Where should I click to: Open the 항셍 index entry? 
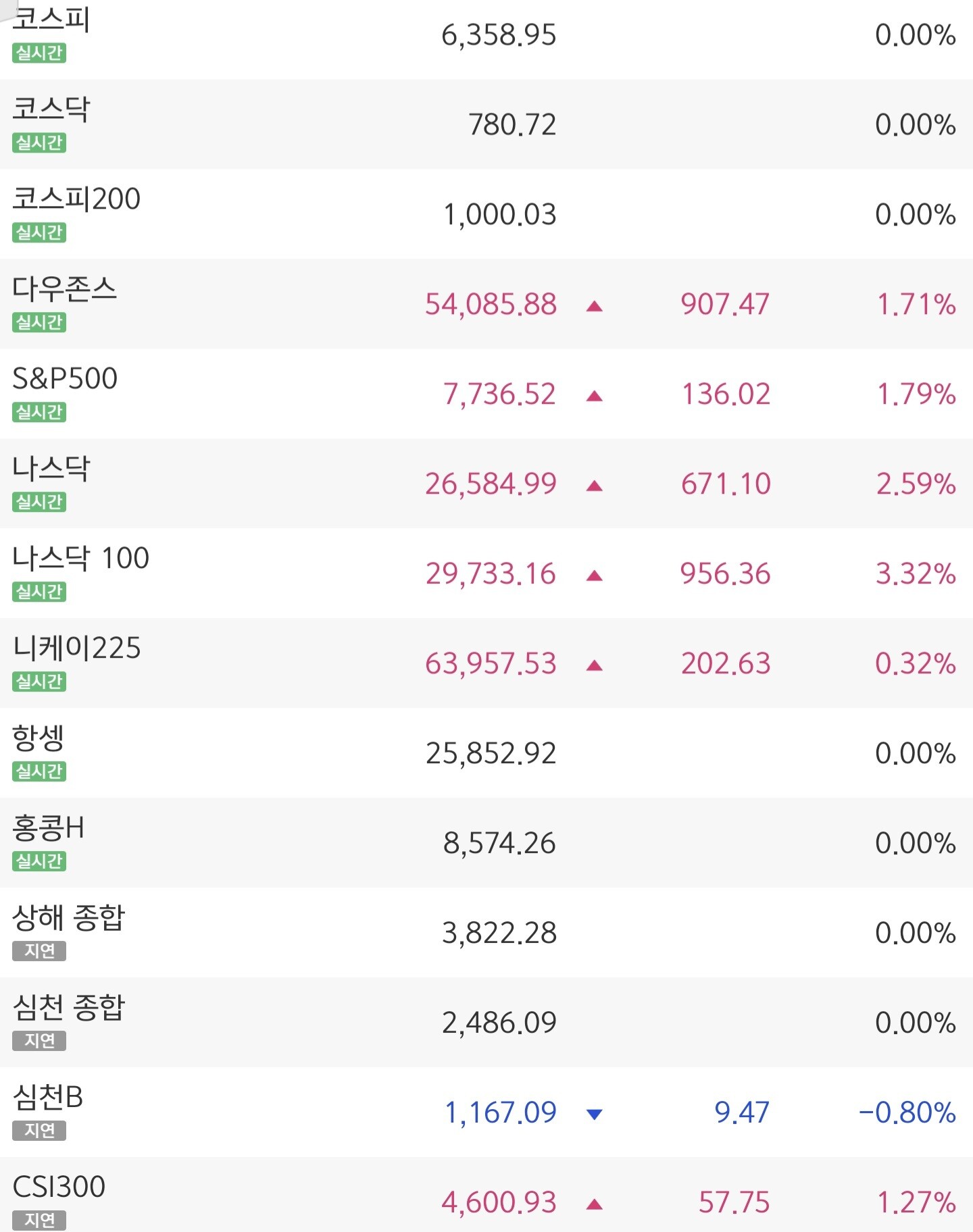487,753
